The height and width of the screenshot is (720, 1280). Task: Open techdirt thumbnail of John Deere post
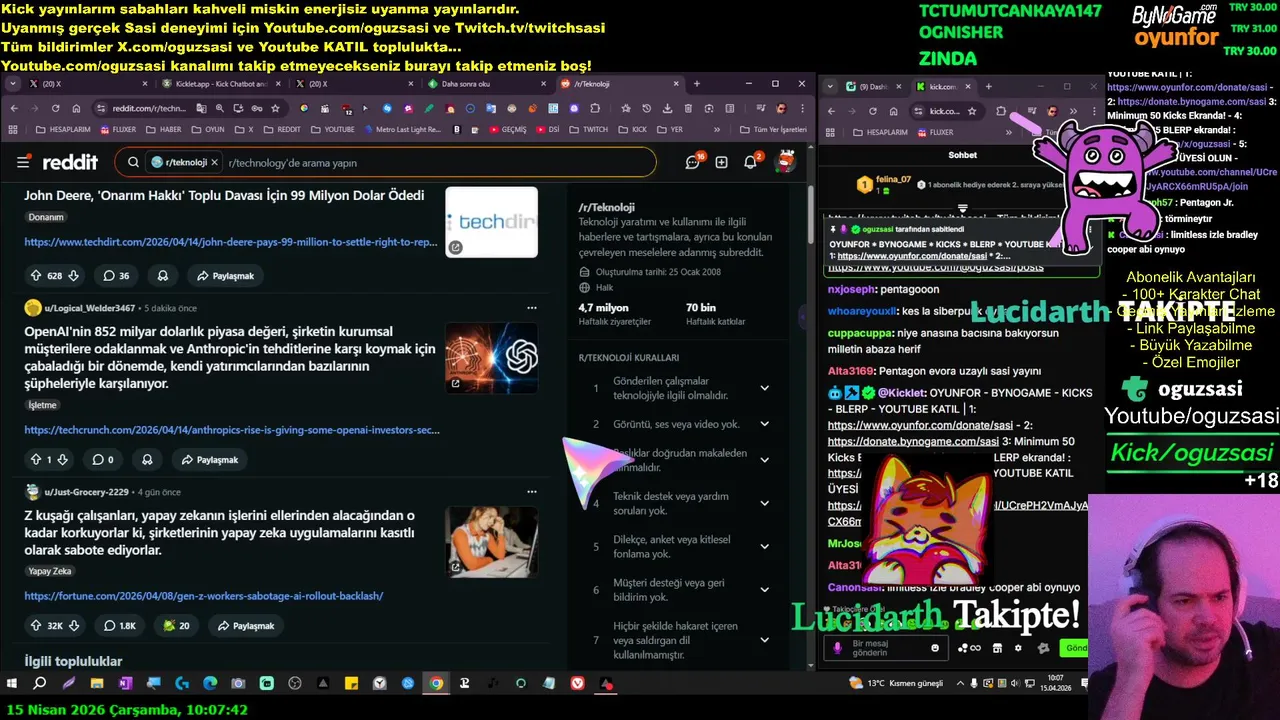point(491,222)
